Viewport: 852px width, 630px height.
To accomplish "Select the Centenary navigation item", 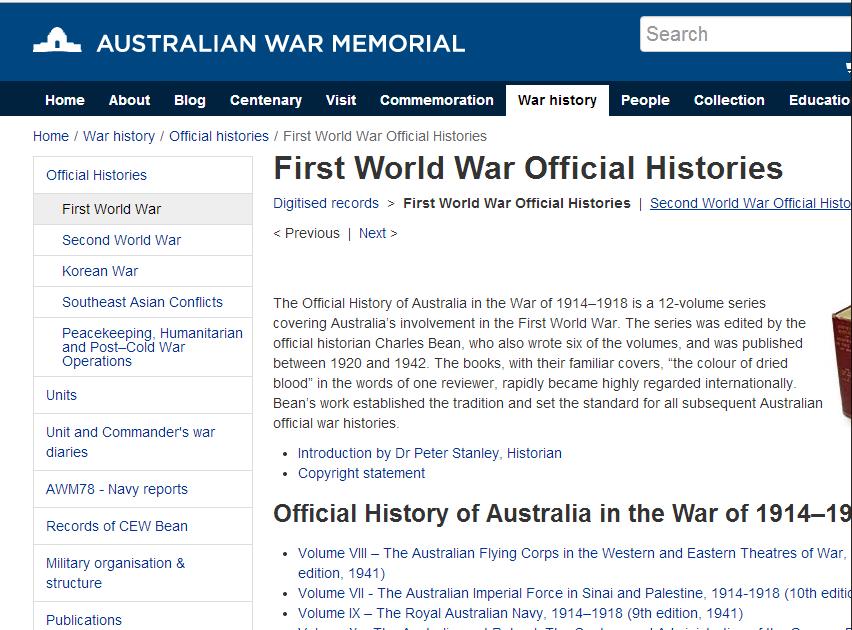I will point(266,100).
